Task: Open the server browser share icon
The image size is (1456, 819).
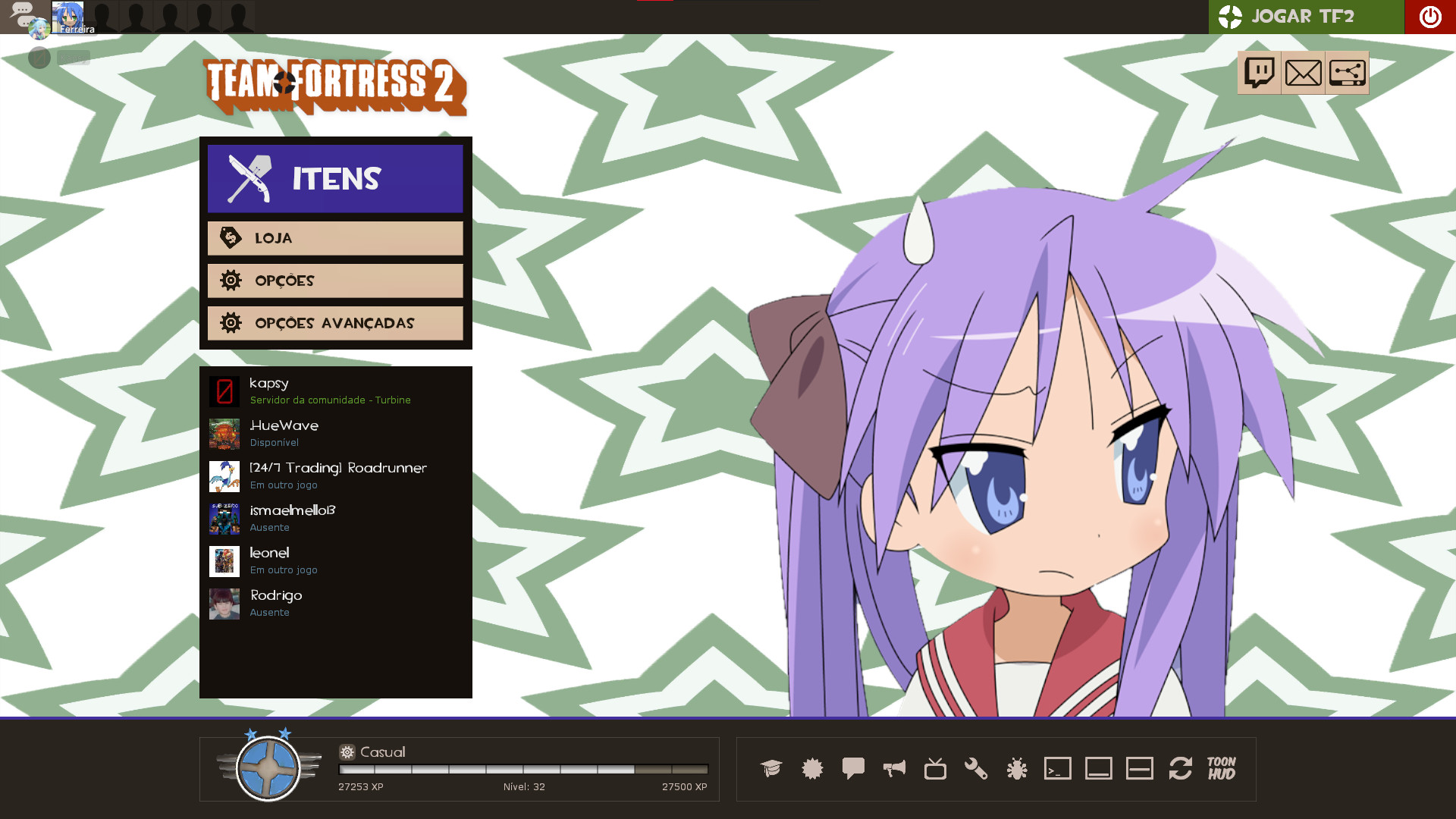Action: (1348, 73)
